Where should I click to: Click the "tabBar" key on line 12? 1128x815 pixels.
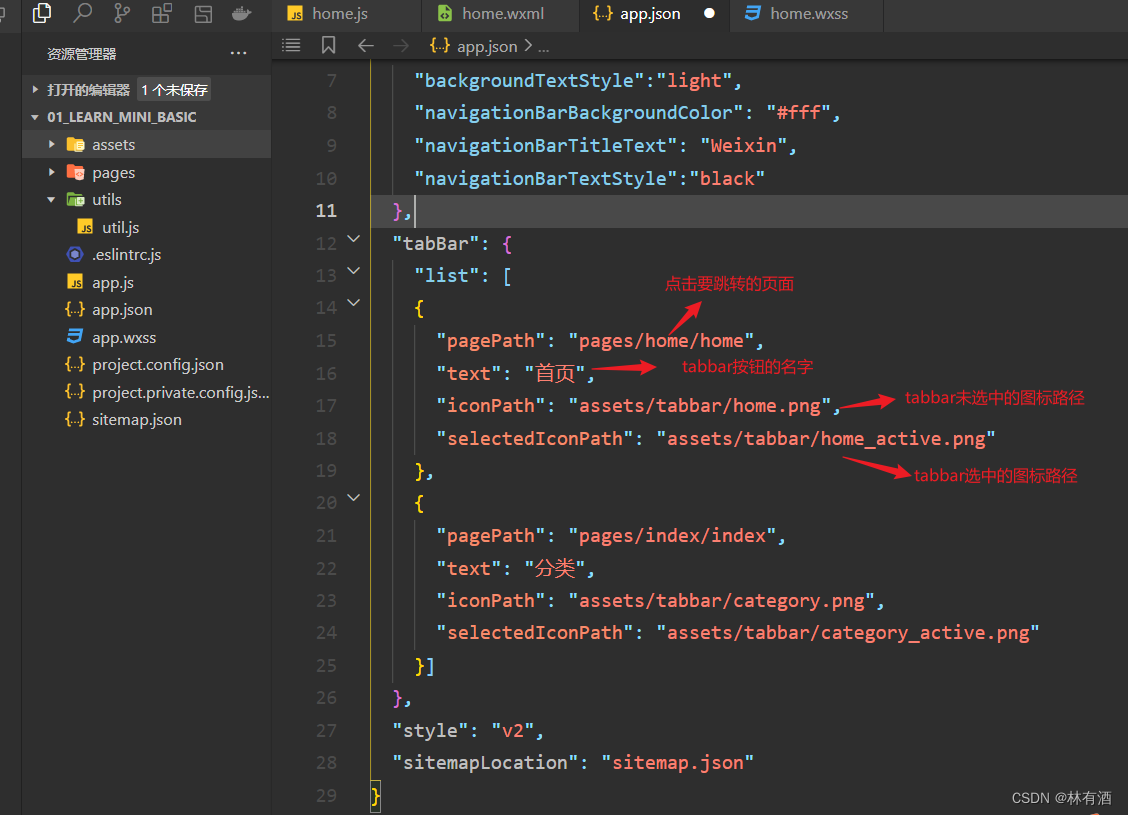point(436,244)
